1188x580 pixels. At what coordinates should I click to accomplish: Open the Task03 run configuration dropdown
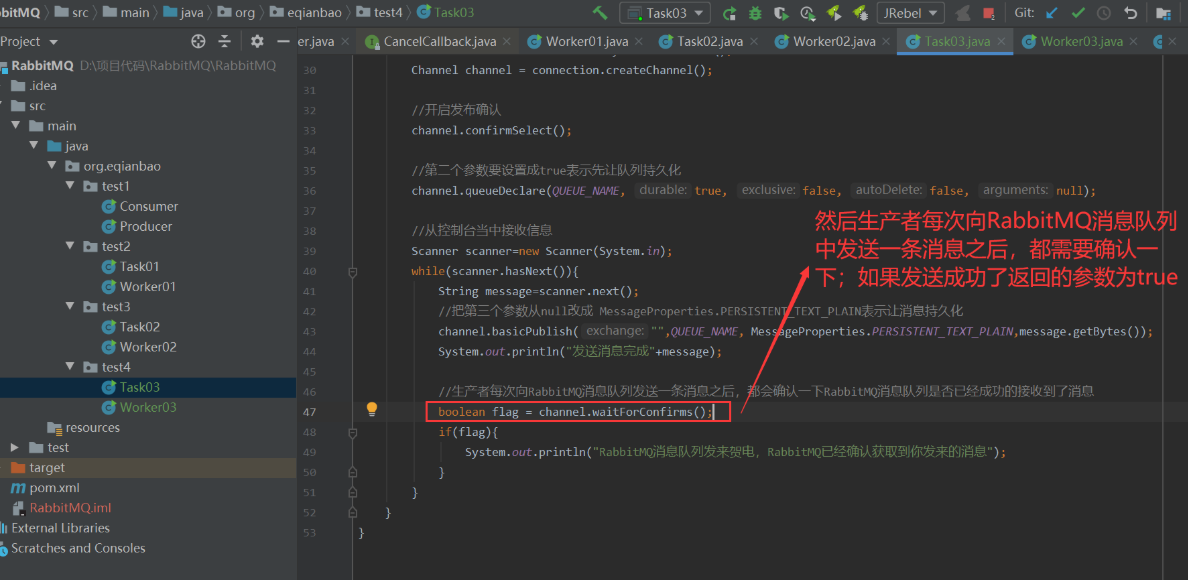tap(664, 13)
